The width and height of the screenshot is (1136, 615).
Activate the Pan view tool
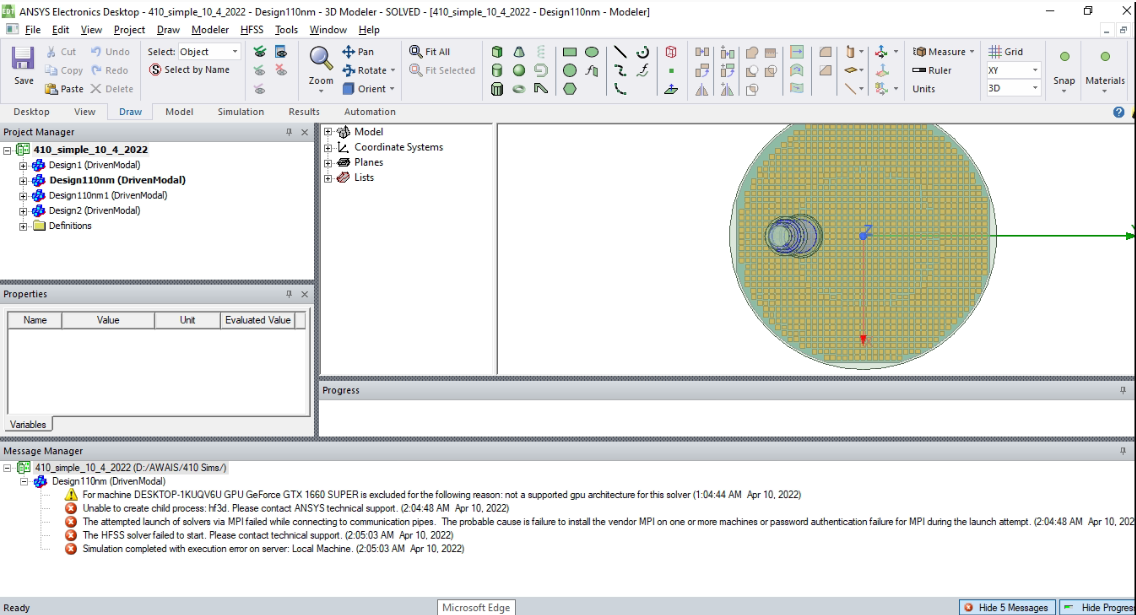click(358, 52)
